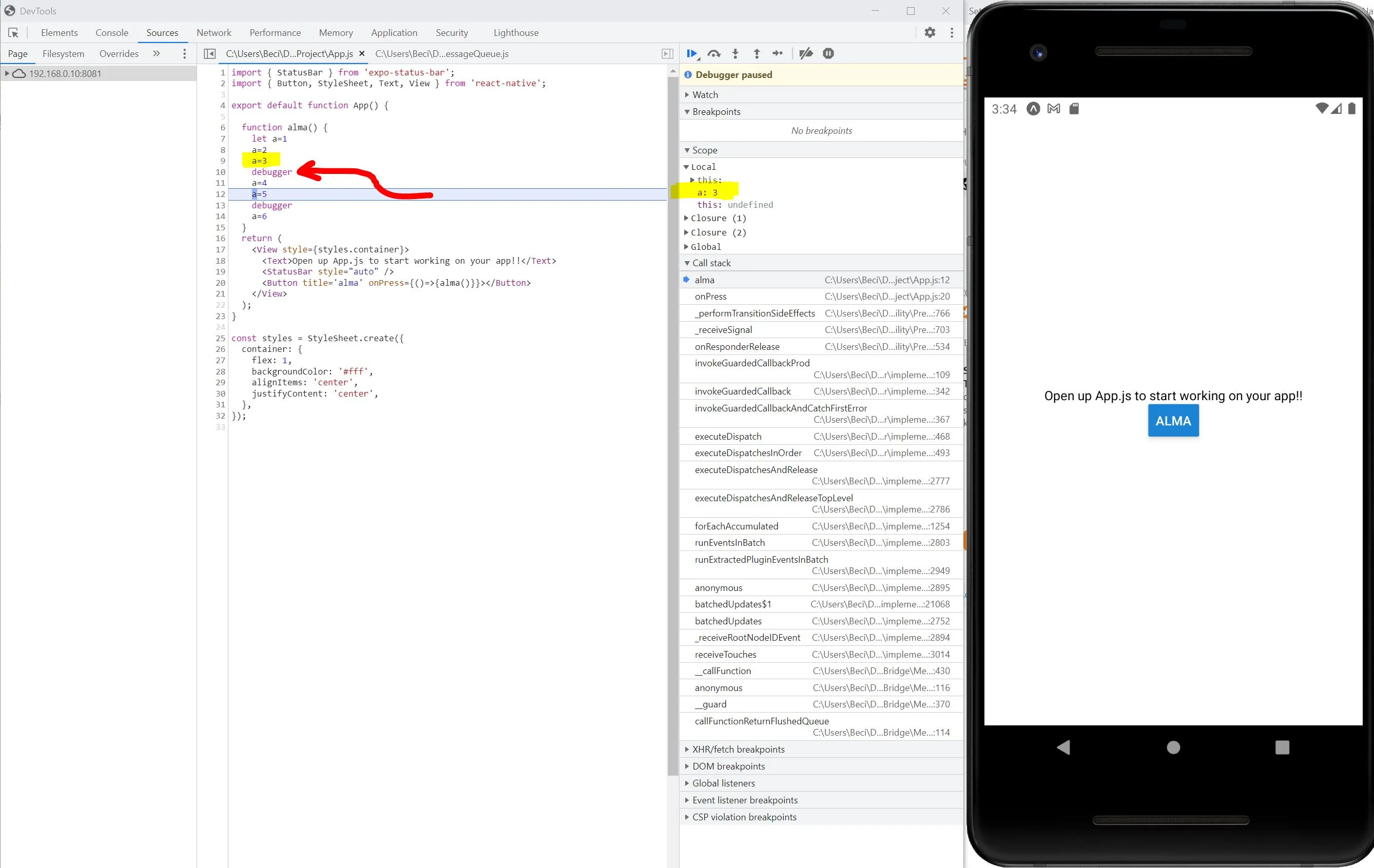Activate inspect element picker
This screenshot has width=1374, height=868.
coord(13,32)
